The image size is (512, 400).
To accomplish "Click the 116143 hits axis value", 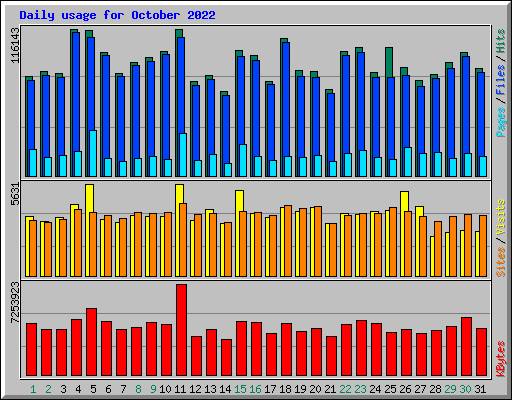I will [x=15, y=45].
